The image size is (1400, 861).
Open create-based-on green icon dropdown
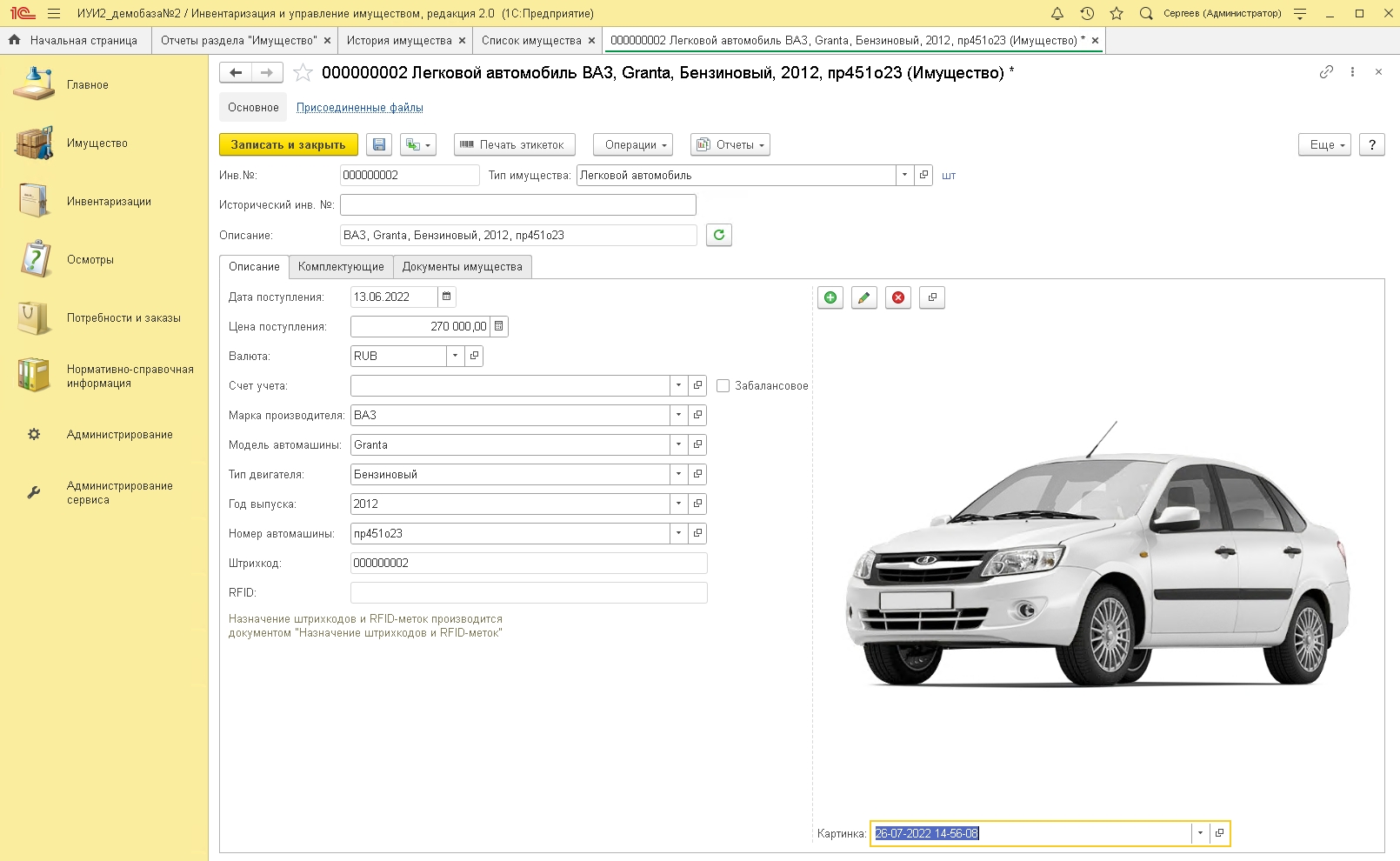(418, 145)
